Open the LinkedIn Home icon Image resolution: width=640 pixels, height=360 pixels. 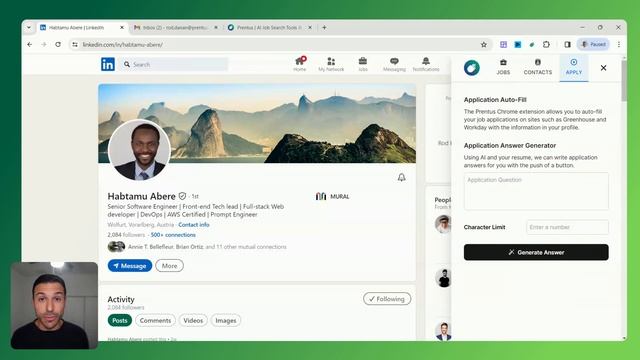click(300, 64)
